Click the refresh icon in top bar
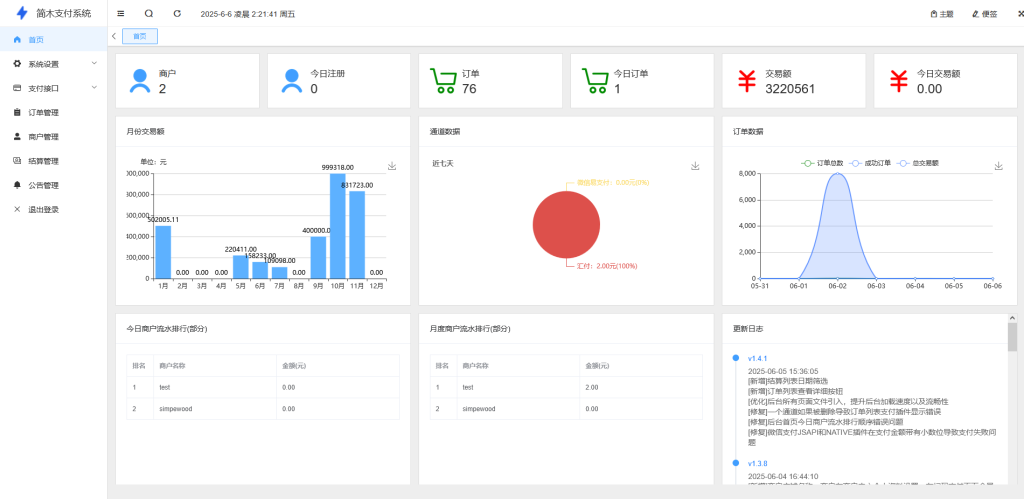Screen dimensions: 1024x499 (177, 14)
